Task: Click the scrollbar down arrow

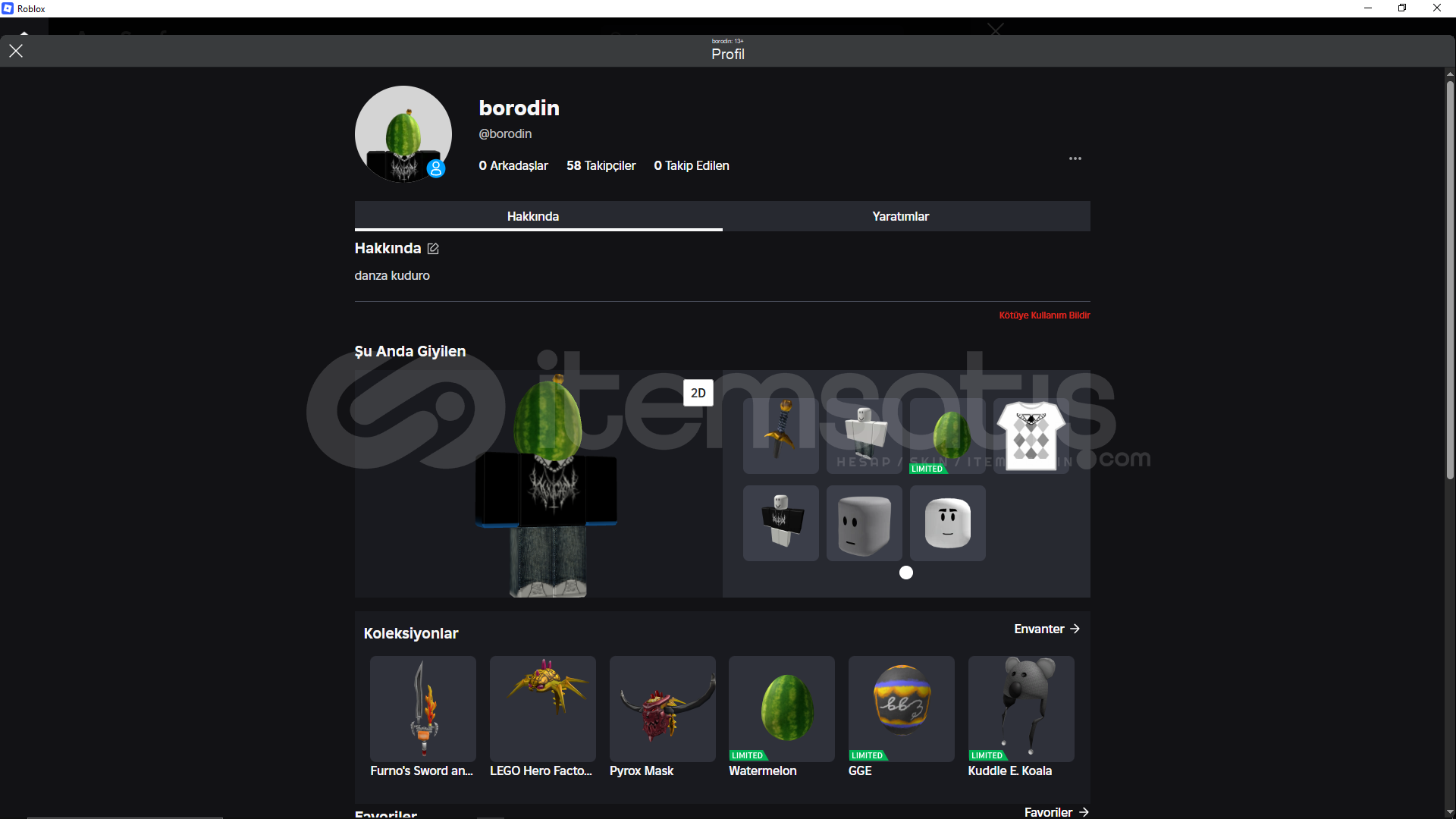Action: [1450, 812]
